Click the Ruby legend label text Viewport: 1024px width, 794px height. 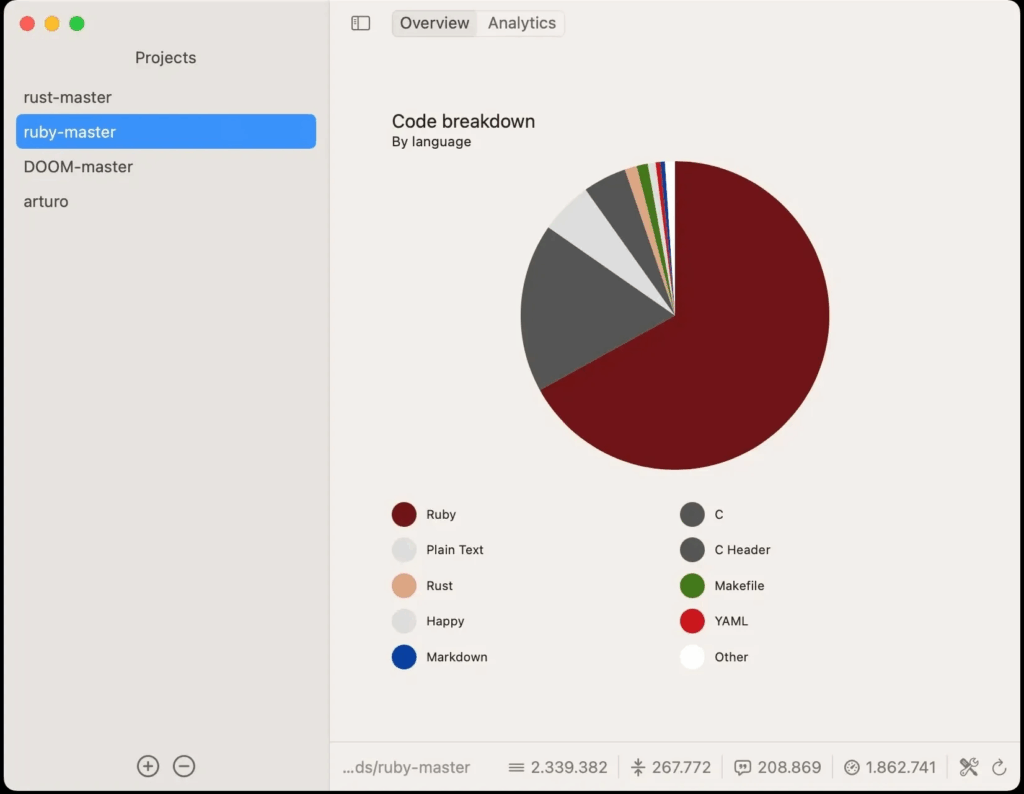(441, 515)
